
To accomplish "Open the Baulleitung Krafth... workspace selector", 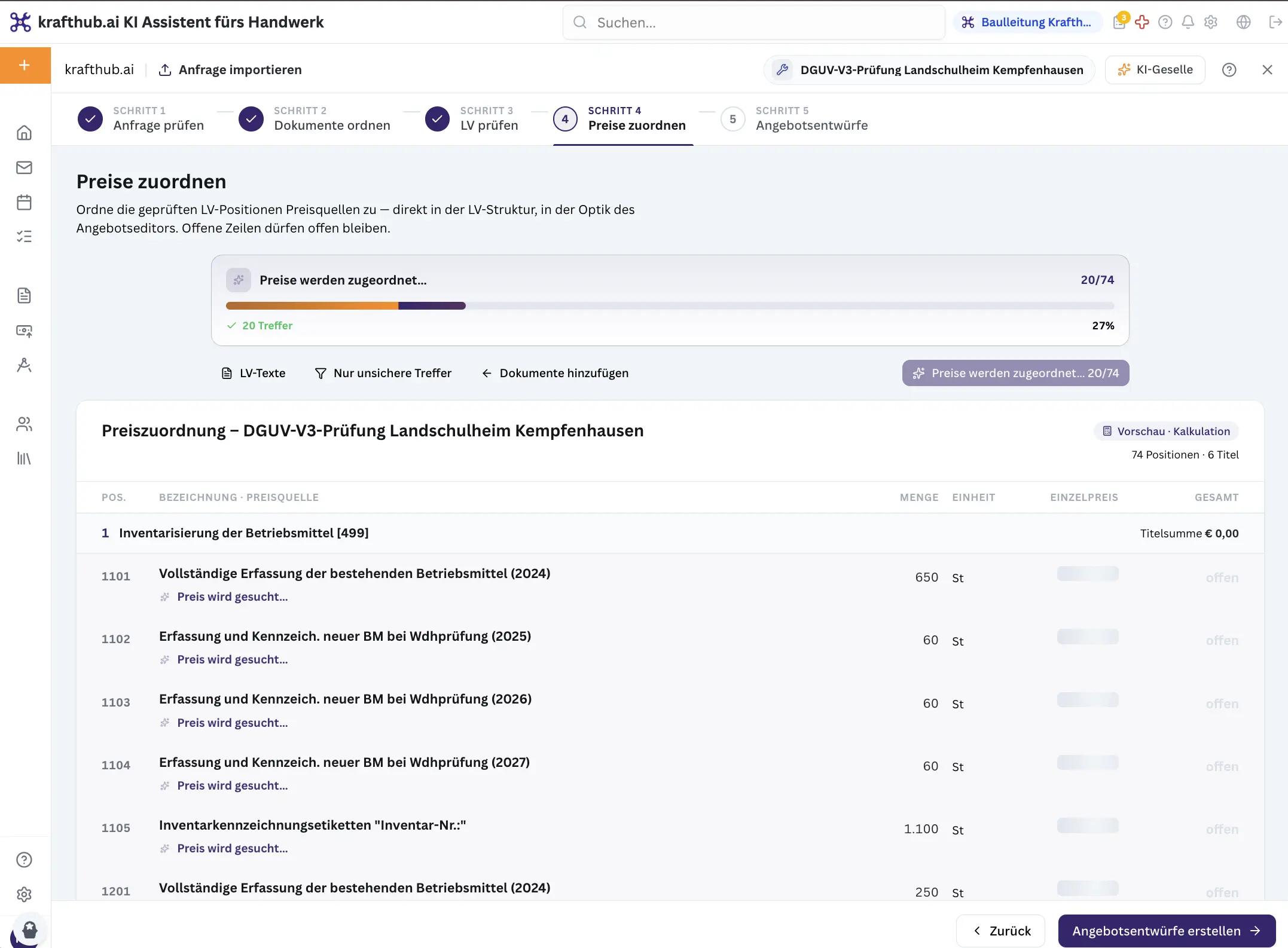I will pyautogui.click(x=1027, y=22).
